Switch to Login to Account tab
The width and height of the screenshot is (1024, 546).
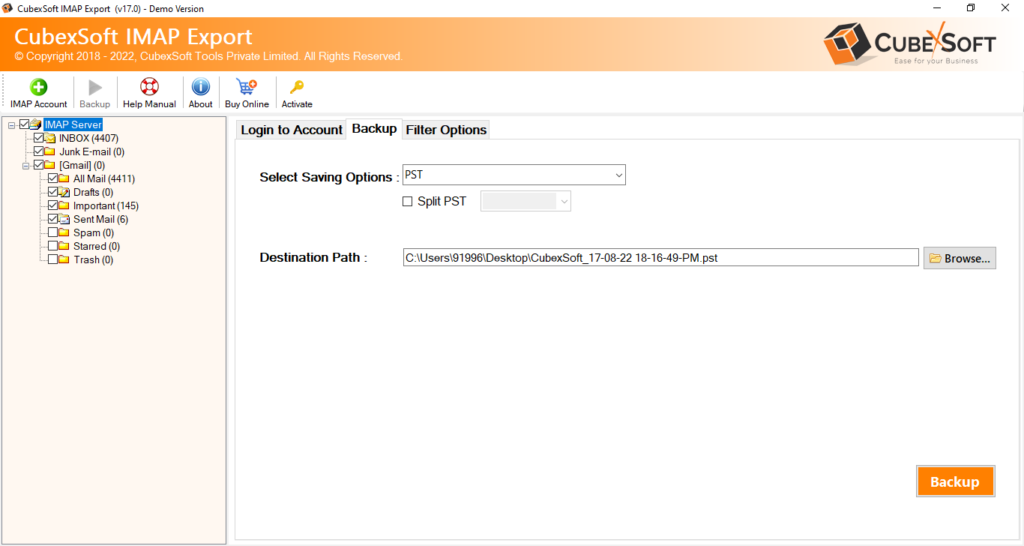[291, 130]
